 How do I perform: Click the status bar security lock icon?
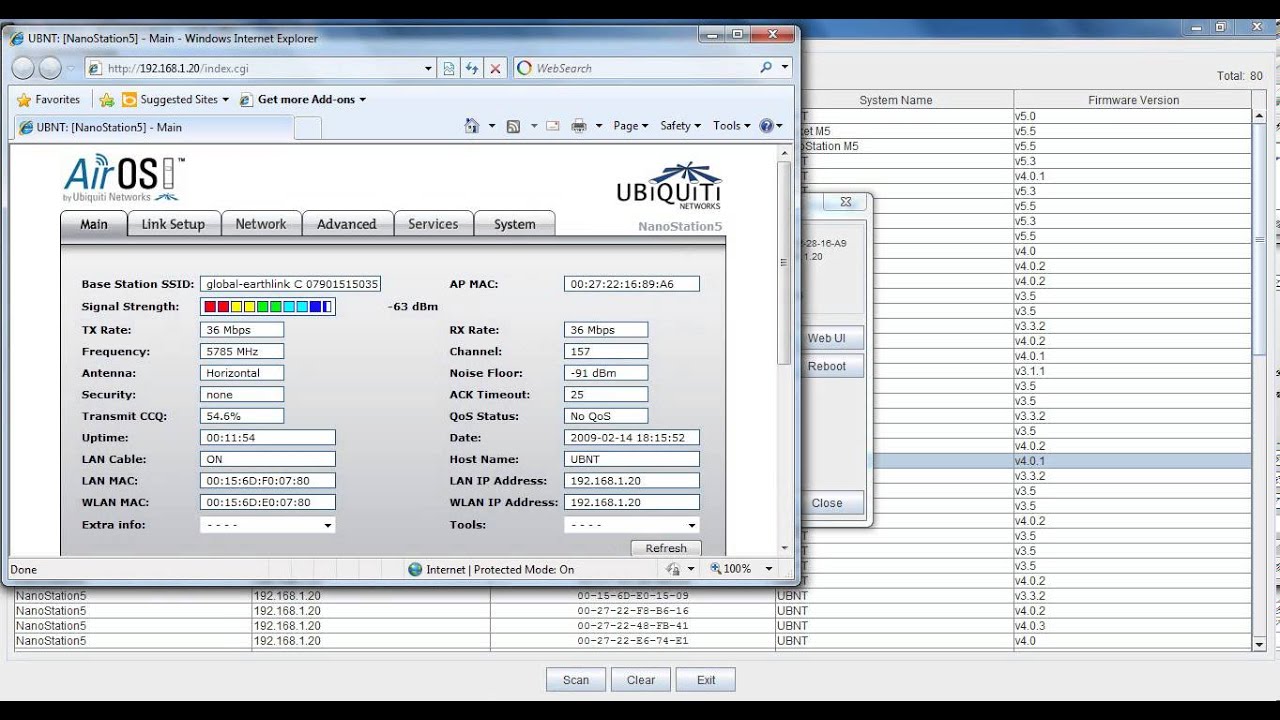[x=673, y=569]
